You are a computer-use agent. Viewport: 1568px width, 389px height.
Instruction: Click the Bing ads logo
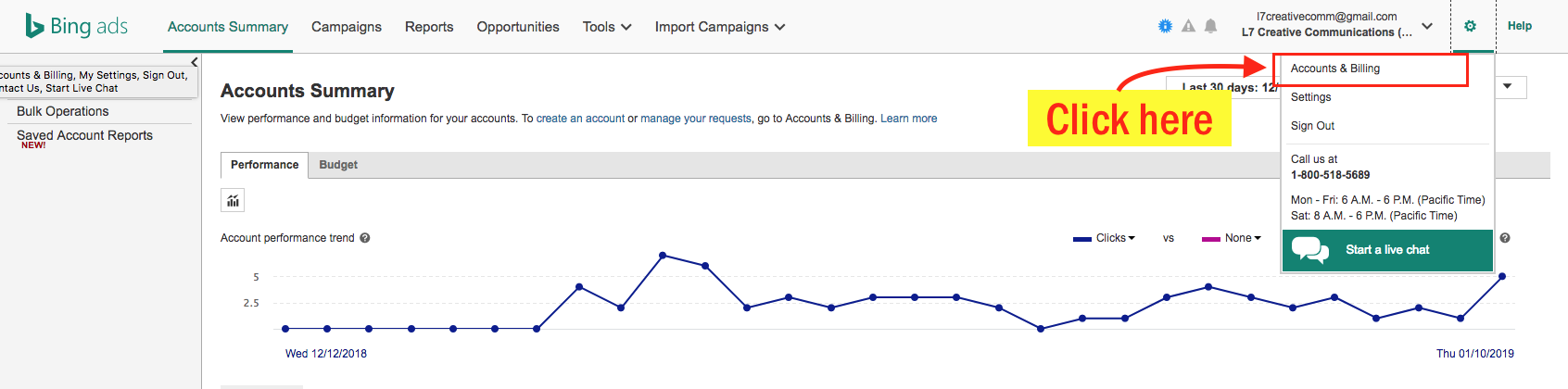coord(77,26)
